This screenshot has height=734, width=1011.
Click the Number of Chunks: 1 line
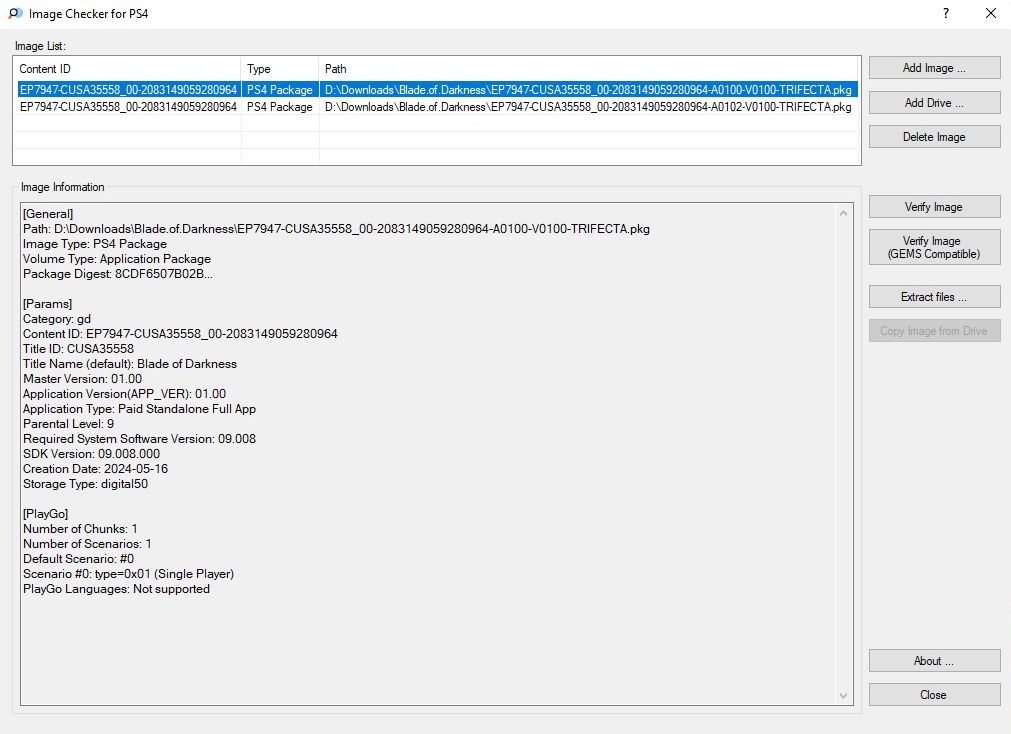(x=81, y=529)
